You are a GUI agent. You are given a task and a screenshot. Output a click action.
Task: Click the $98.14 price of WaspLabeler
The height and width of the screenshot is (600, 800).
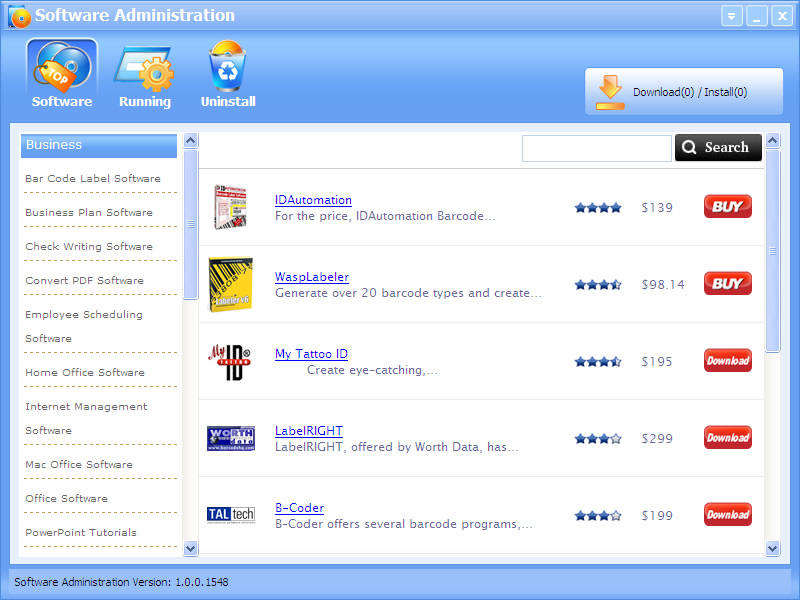(x=663, y=285)
